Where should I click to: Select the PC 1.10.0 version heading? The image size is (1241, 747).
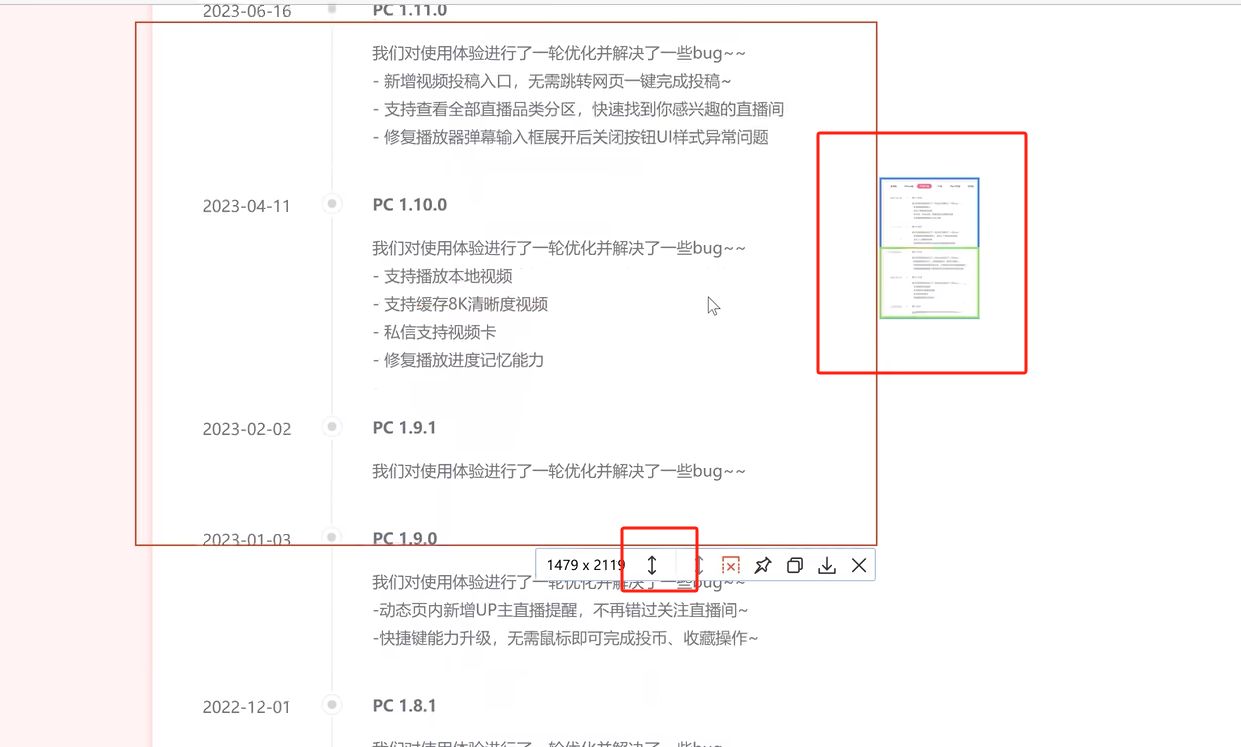408,204
